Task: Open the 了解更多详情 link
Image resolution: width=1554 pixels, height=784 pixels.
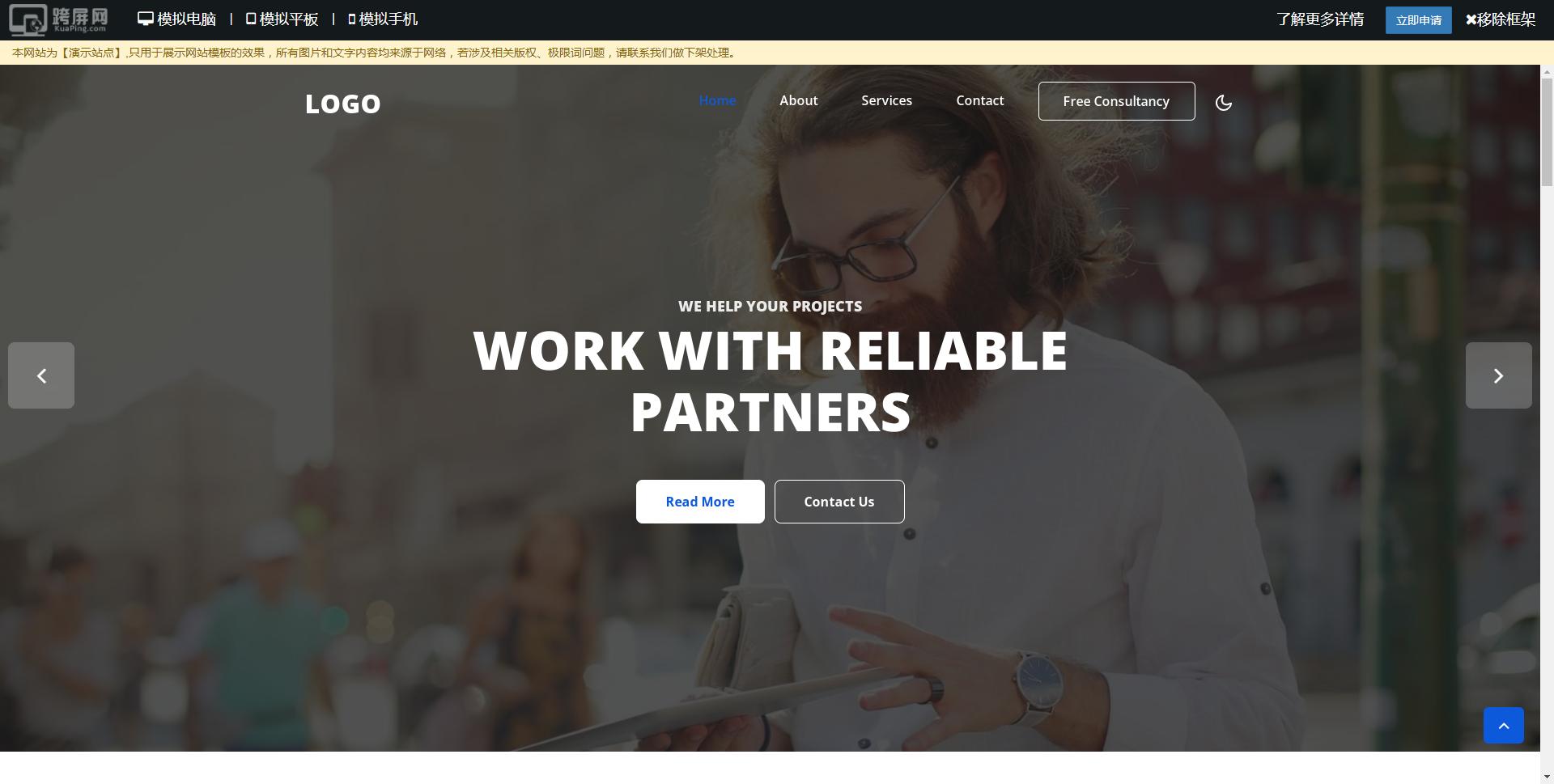Action: [x=1320, y=19]
